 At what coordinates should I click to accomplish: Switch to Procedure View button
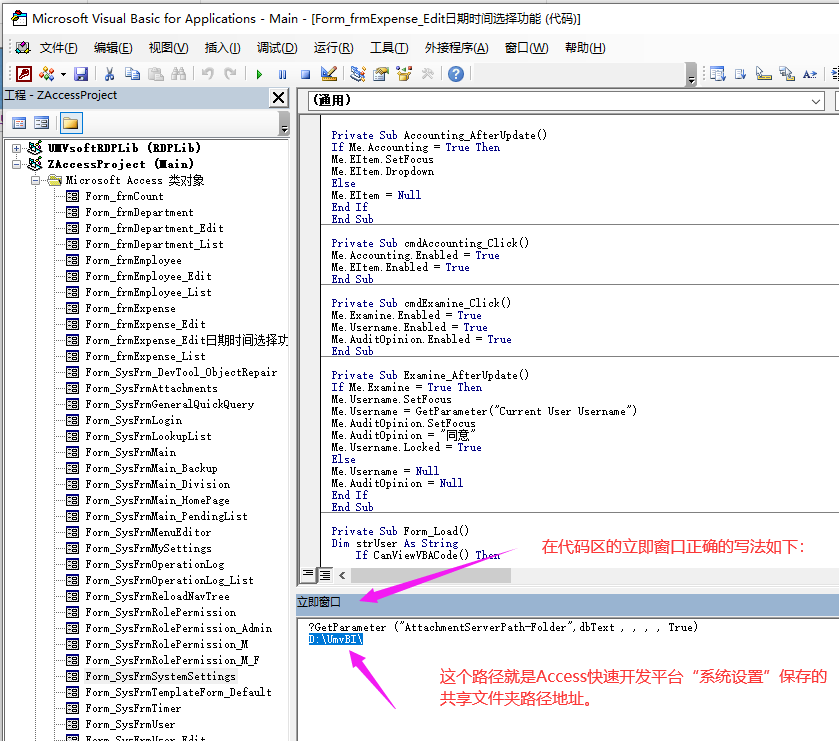tap(308, 575)
